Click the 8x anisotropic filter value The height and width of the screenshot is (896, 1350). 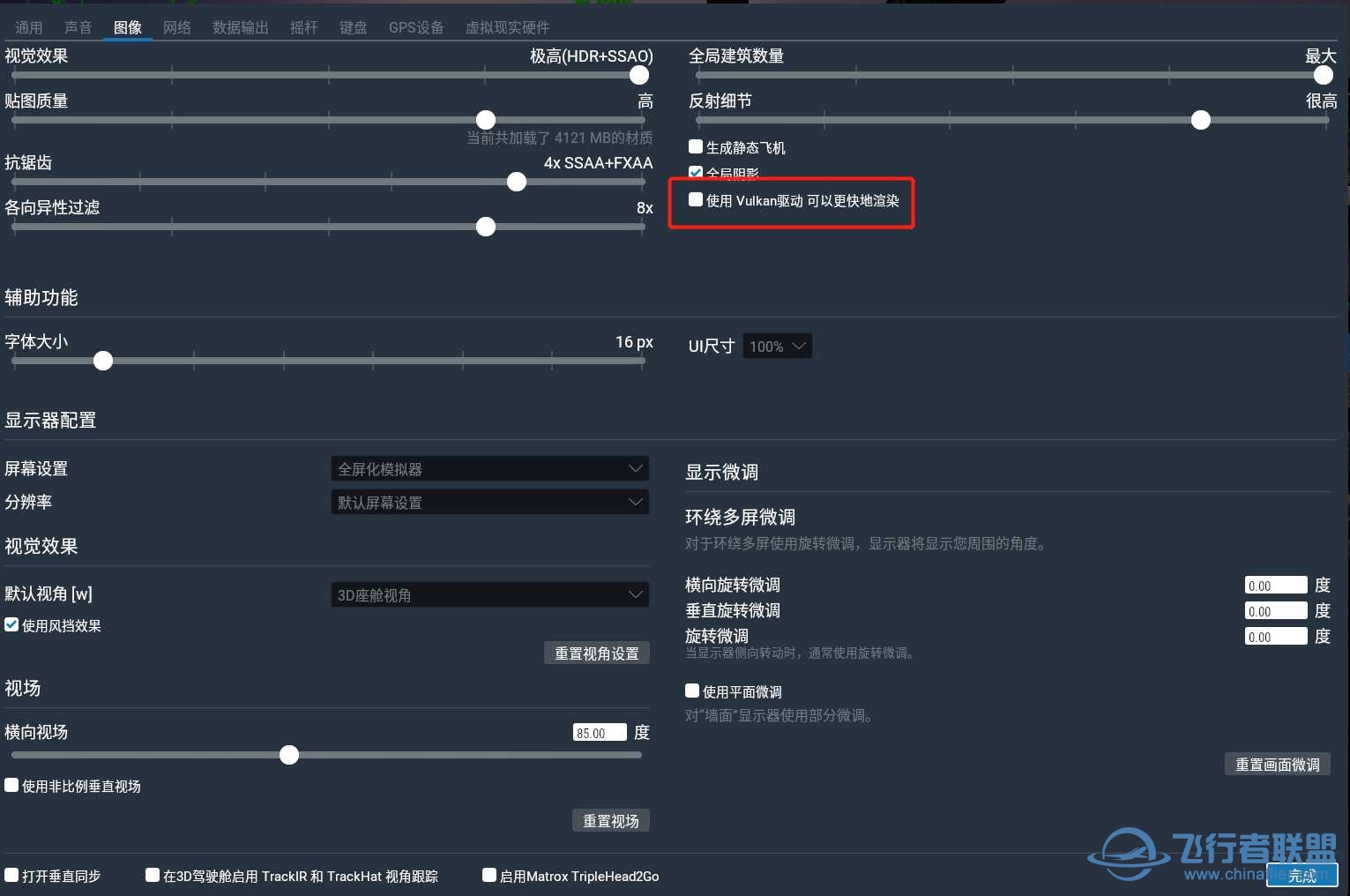tap(645, 208)
